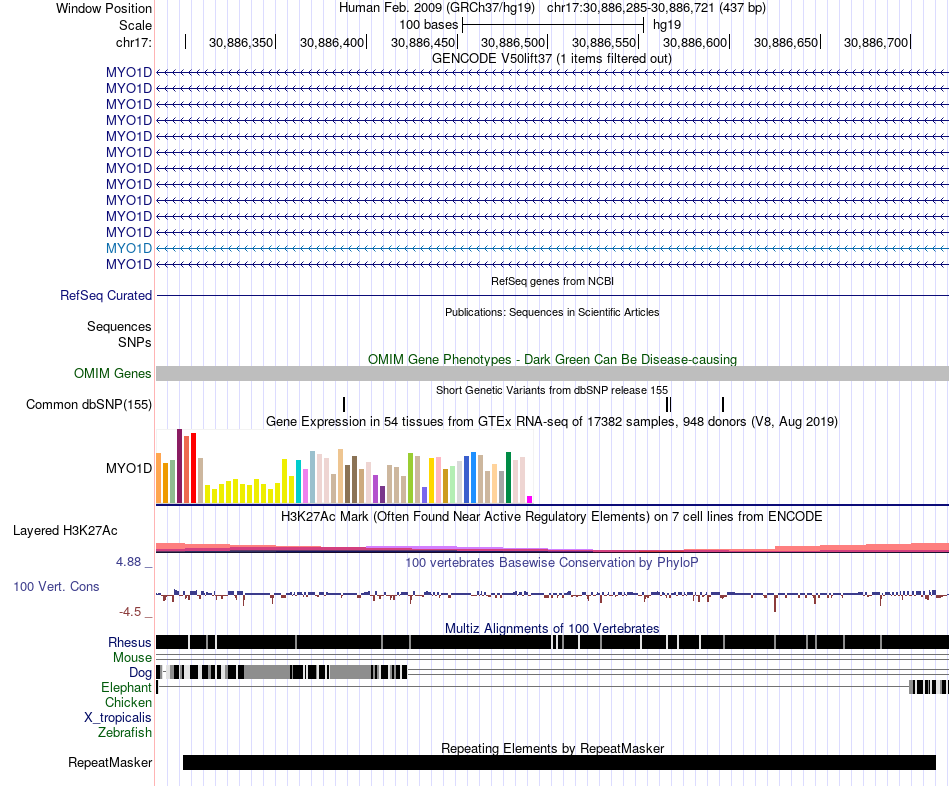Click the Rhesus alignment label
Image resolution: width=950 pixels, height=786 pixels.
(130, 642)
